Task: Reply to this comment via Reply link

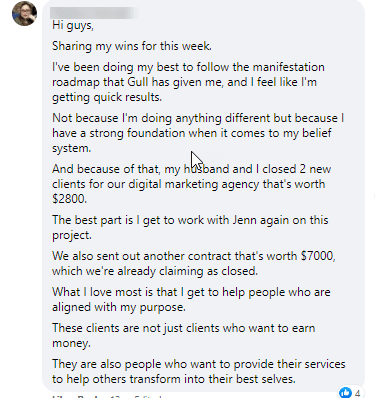Action: pyautogui.click(x=88, y=397)
